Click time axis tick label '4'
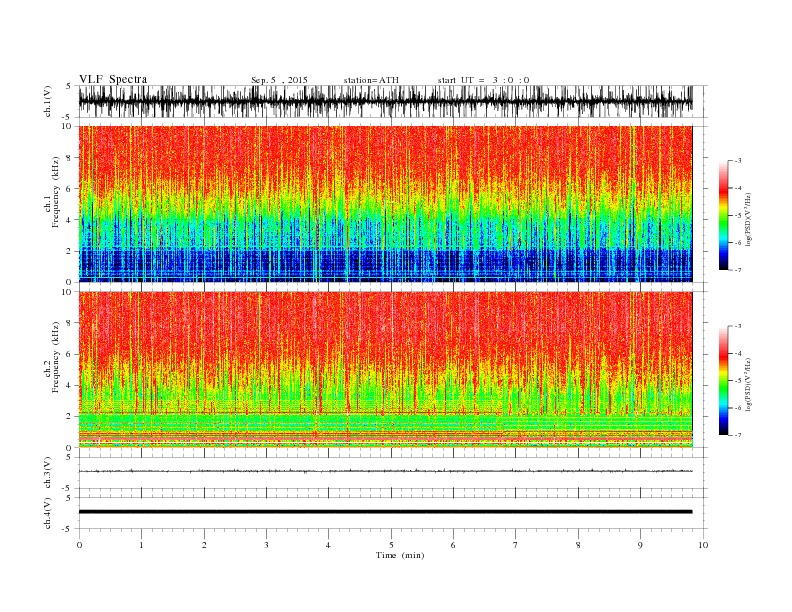The image size is (792, 612). coord(328,545)
